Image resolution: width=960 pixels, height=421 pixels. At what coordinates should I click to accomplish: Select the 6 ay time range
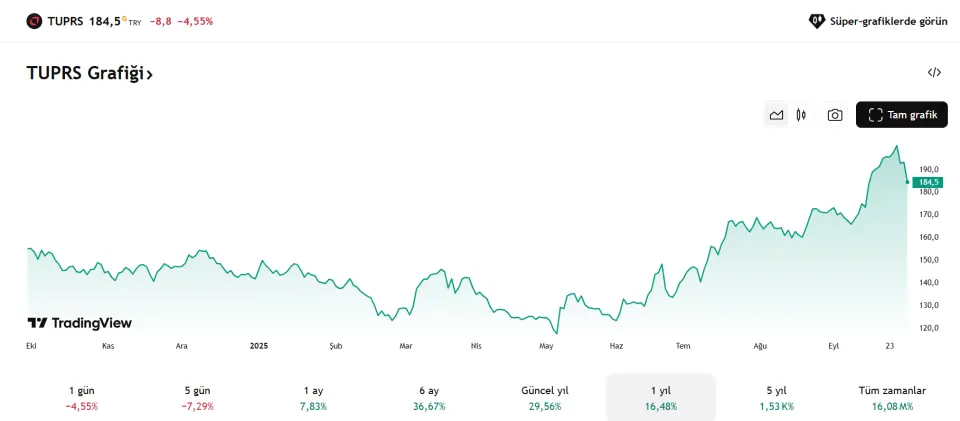tap(431, 398)
